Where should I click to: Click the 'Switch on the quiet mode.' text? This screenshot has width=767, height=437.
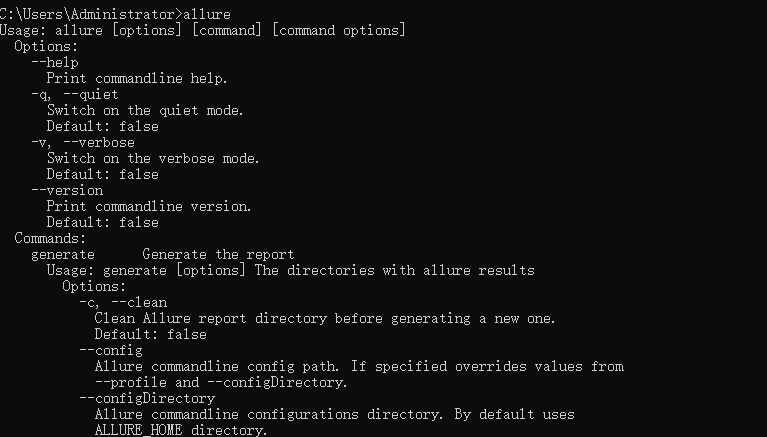coord(145,111)
